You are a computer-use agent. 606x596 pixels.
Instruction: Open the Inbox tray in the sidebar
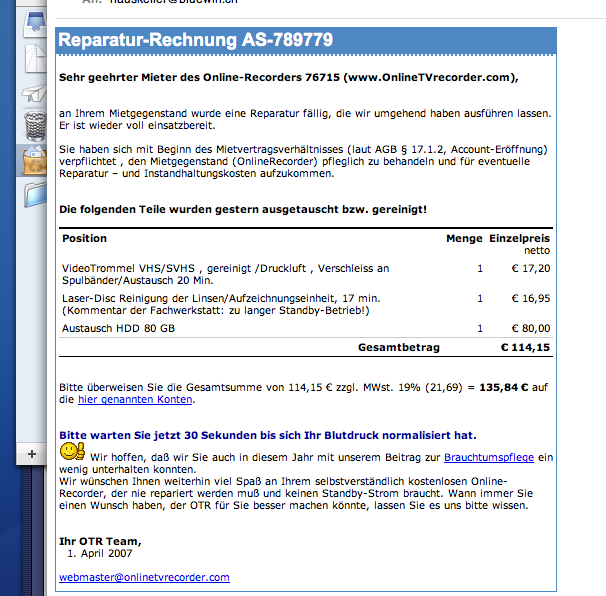click(x=34, y=22)
